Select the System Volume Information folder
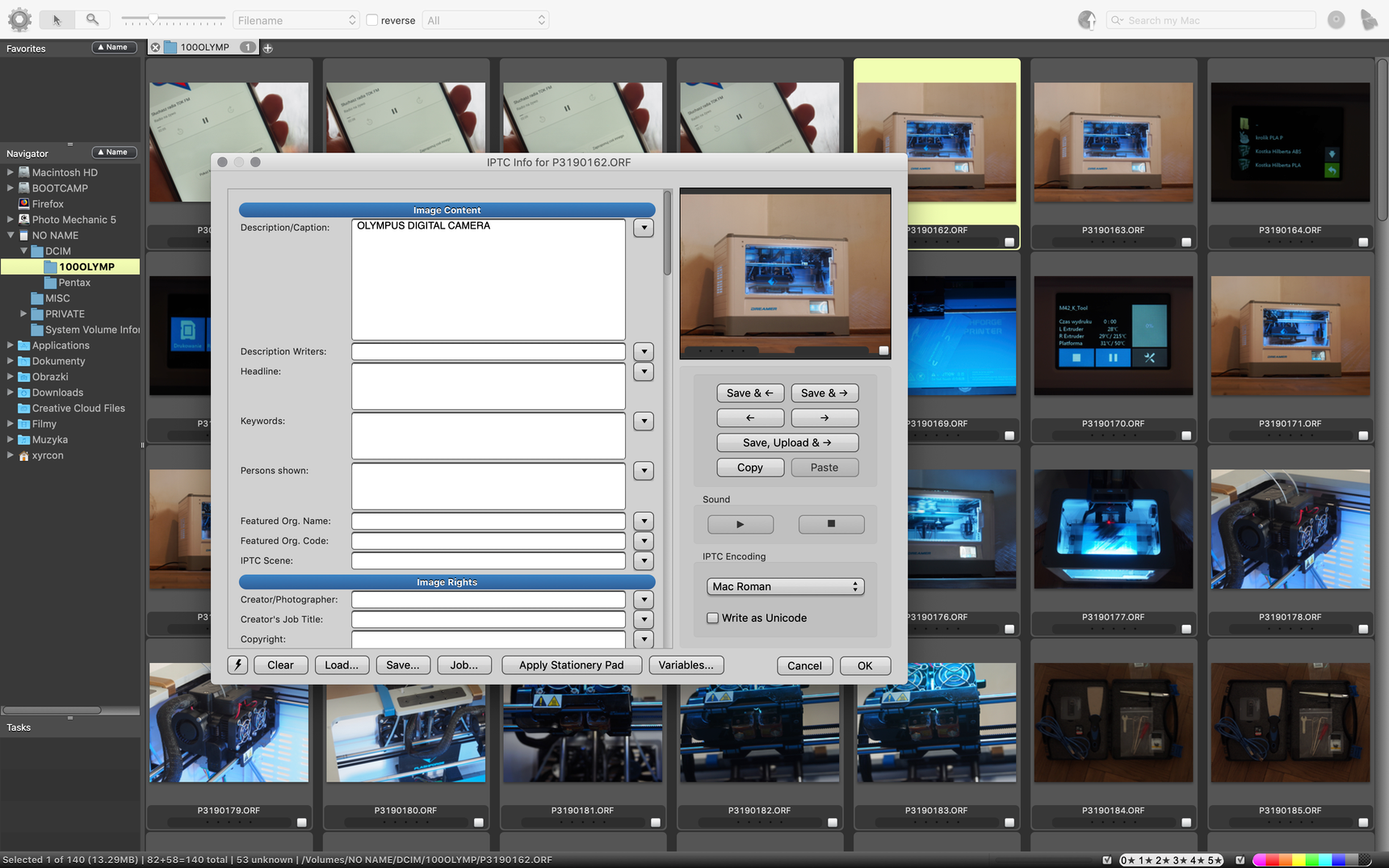The image size is (1389, 868). [x=85, y=329]
